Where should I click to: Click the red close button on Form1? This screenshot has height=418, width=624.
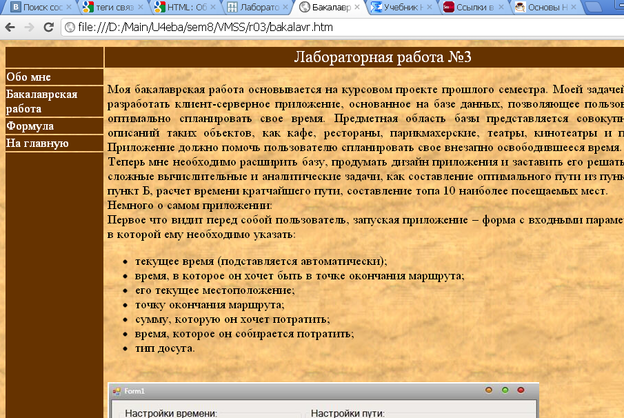point(521,390)
